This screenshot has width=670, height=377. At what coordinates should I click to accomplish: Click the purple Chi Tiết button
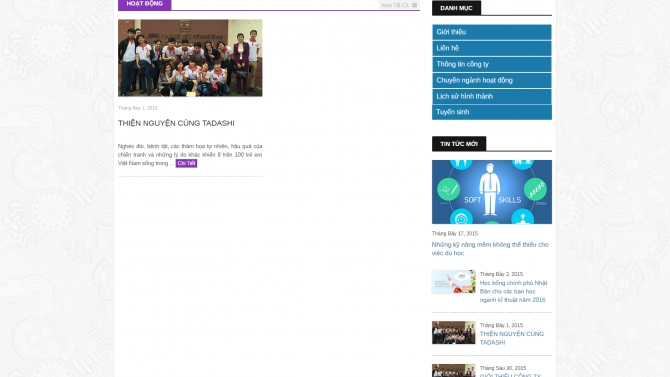click(186, 163)
